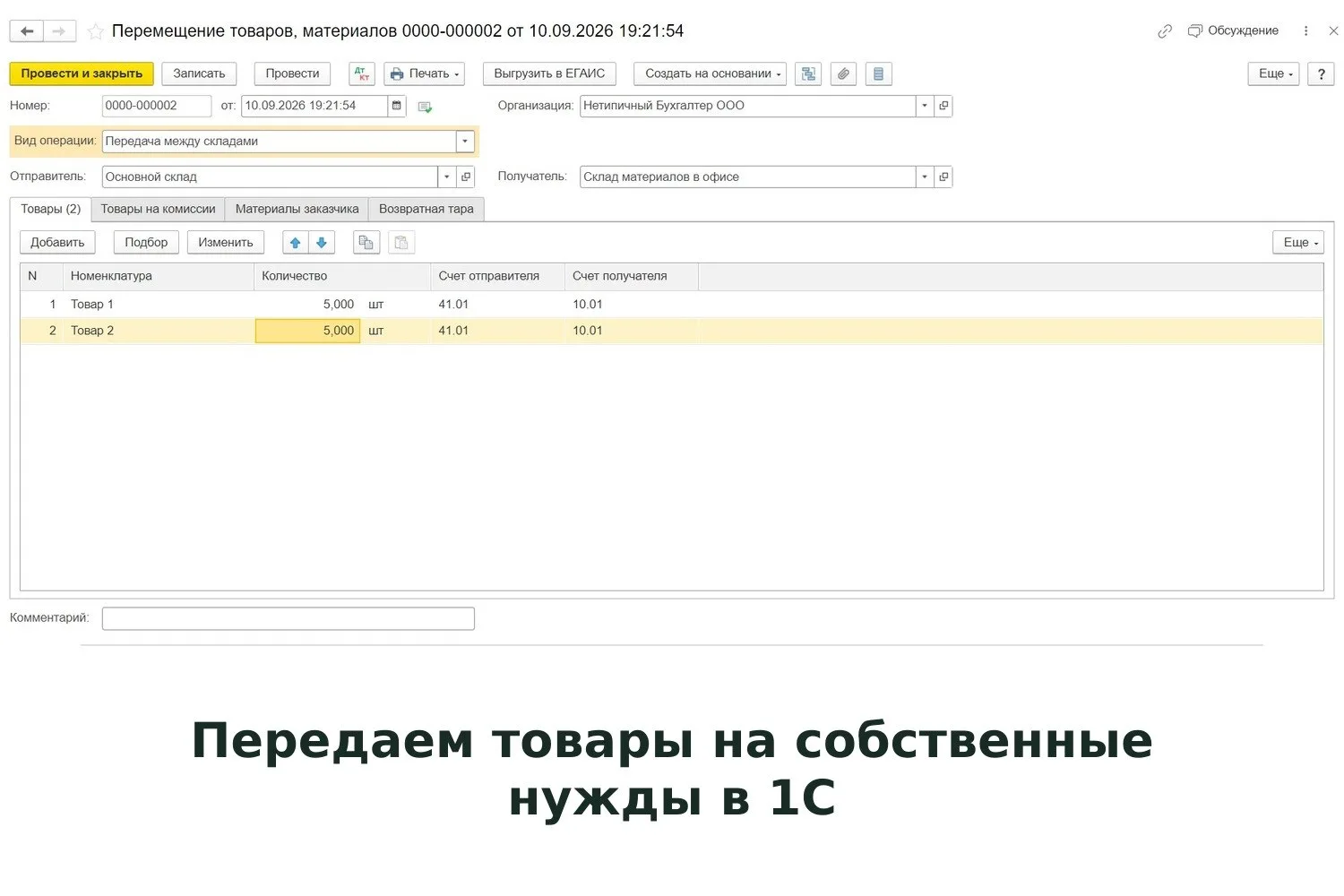Expand the Отправитель dropdown list

tap(447, 177)
